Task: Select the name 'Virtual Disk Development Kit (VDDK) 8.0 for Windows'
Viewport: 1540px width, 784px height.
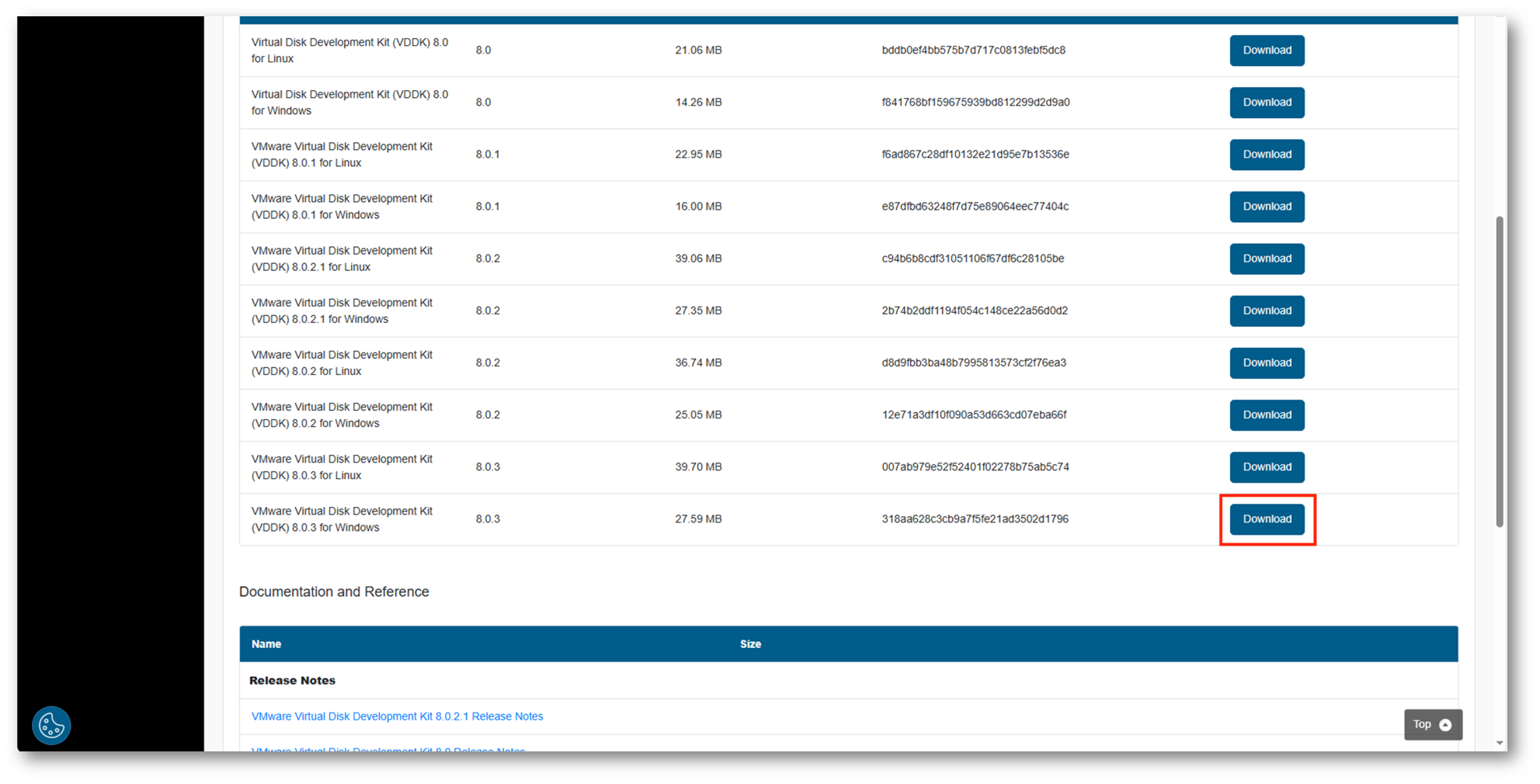Action: click(349, 102)
